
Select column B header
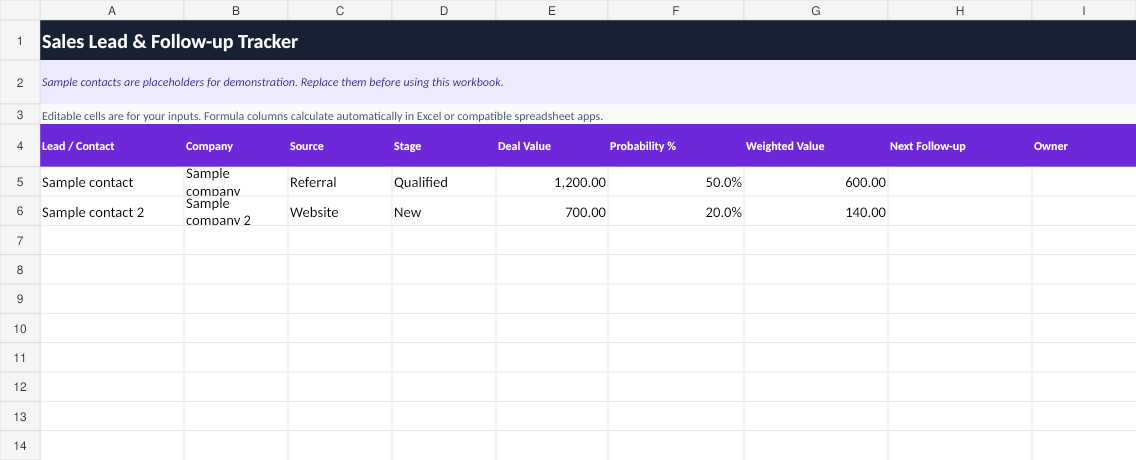pyautogui.click(x=236, y=10)
